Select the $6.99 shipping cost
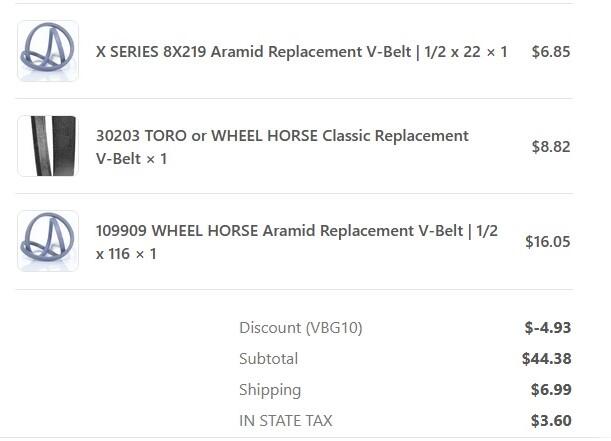 coord(551,389)
